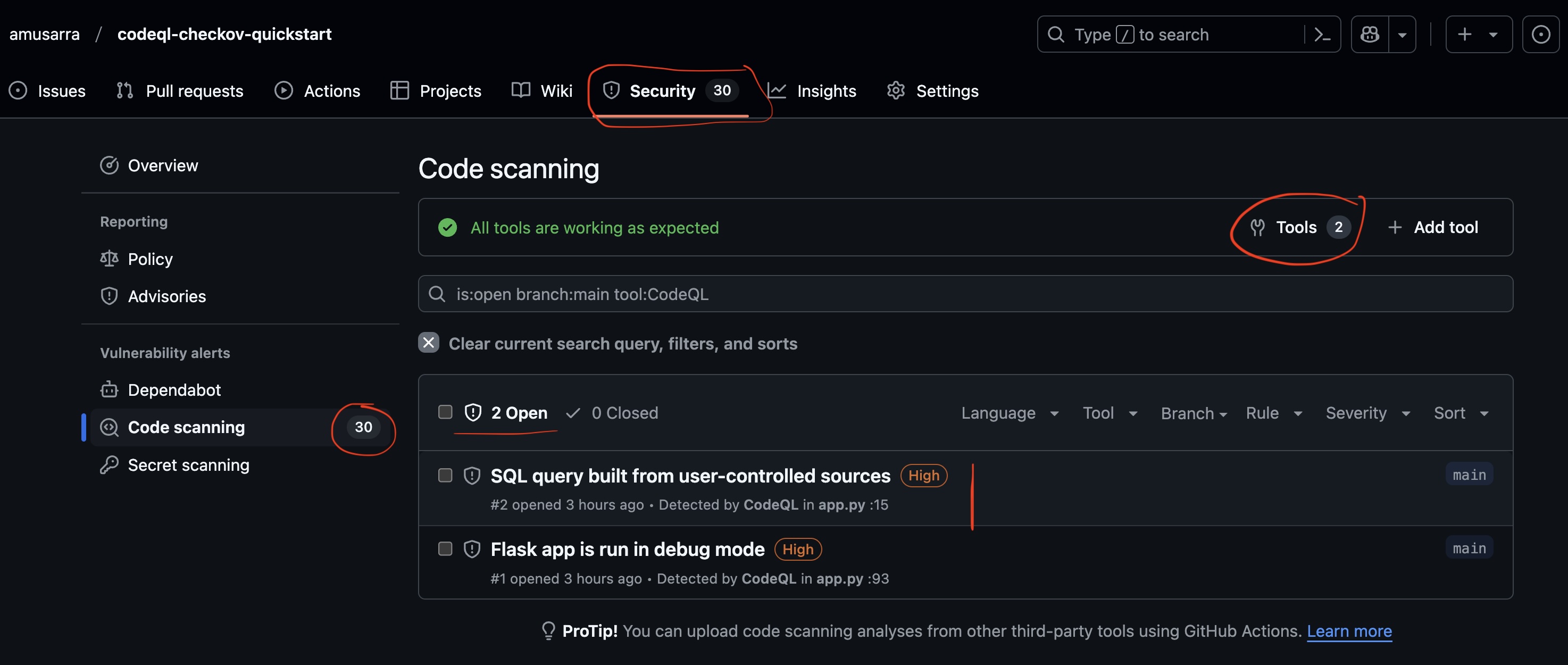1568x665 pixels.
Task: Expand the Tool filter dropdown
Action: pos(1110,413)
